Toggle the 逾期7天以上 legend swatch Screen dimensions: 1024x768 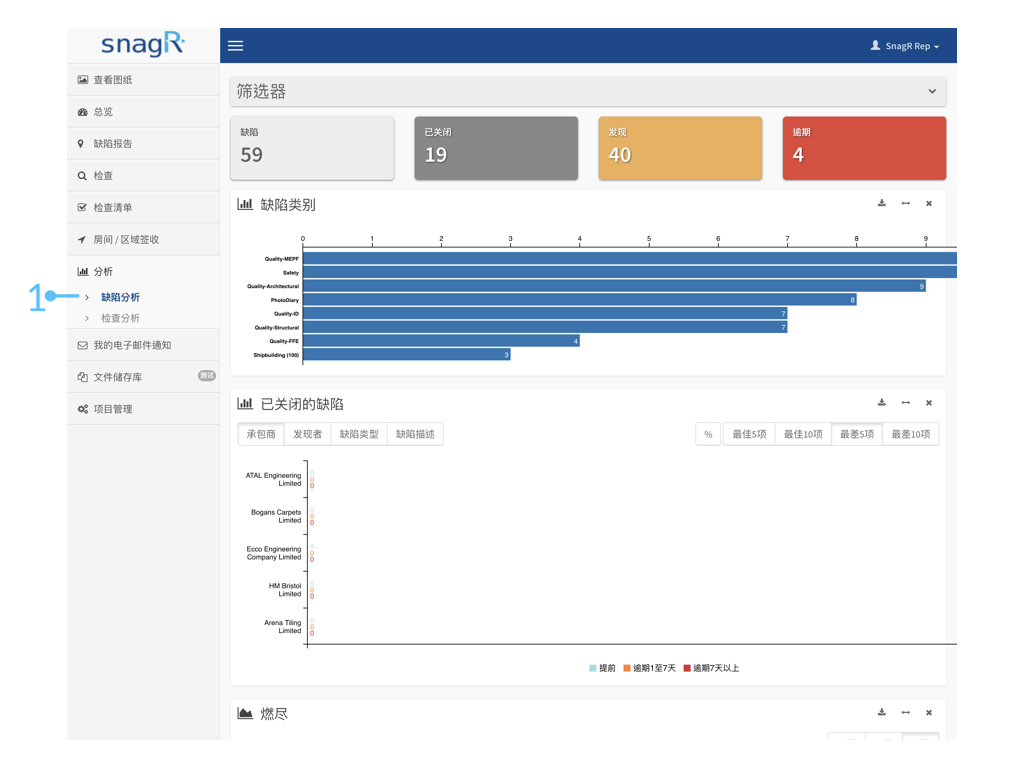687,668
